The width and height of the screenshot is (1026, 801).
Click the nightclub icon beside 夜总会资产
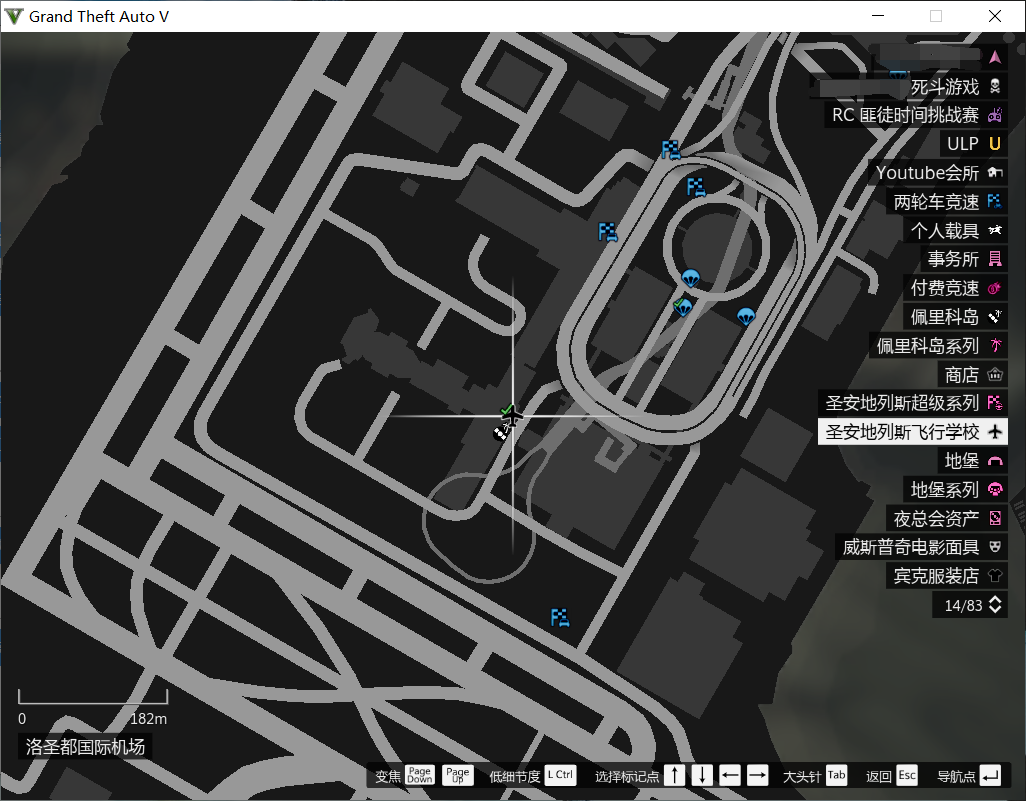point(995,518)
